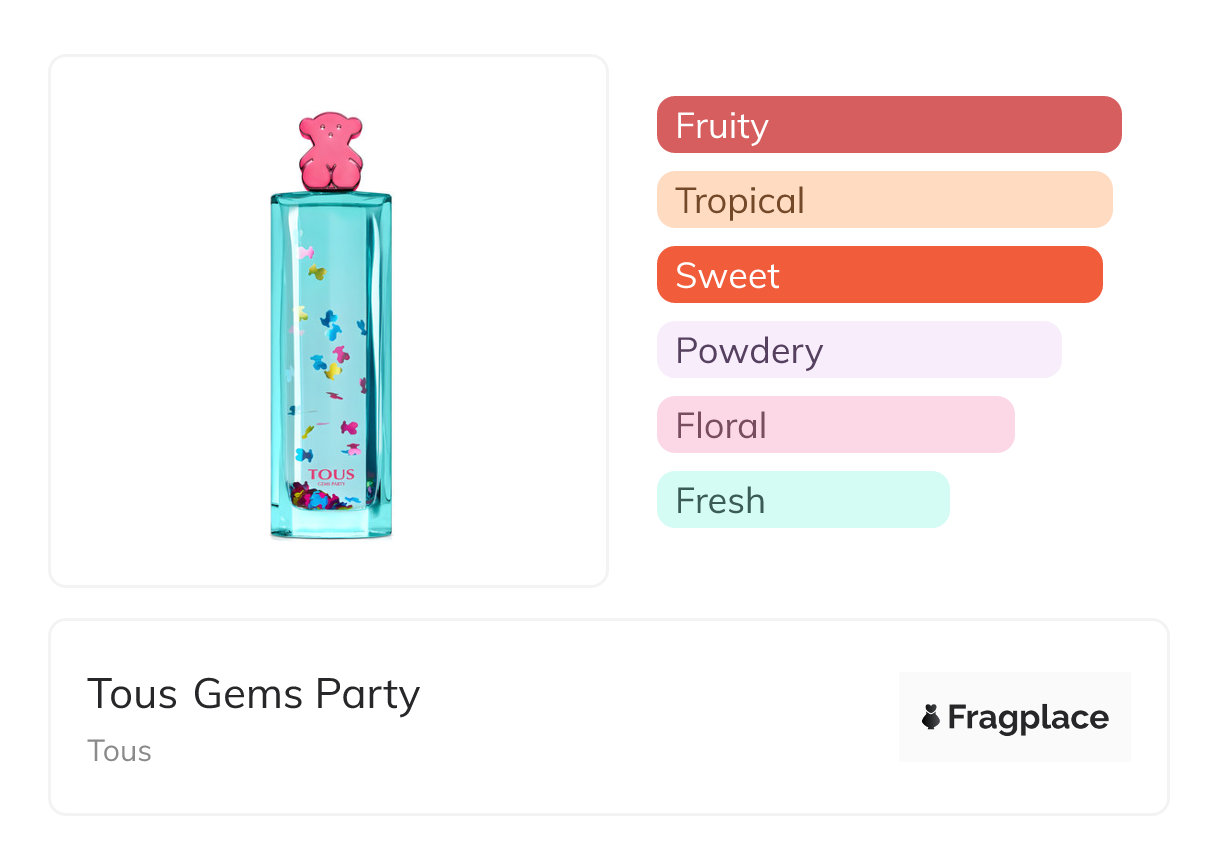The height and width of the screenshot is (864, 1218).
Task: Visit the Fragplace wordmark link
Action: [x=1028, y=718]
